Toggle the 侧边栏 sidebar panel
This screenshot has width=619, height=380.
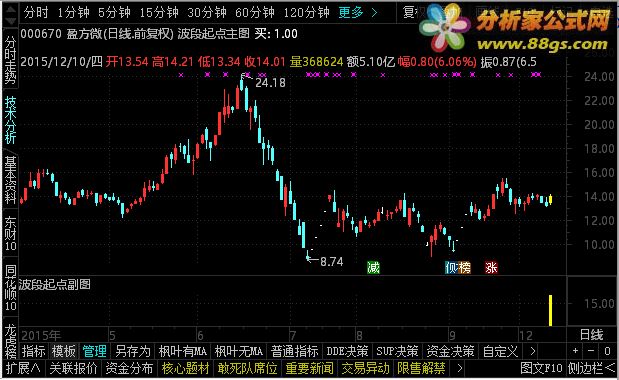pos(591,368)
